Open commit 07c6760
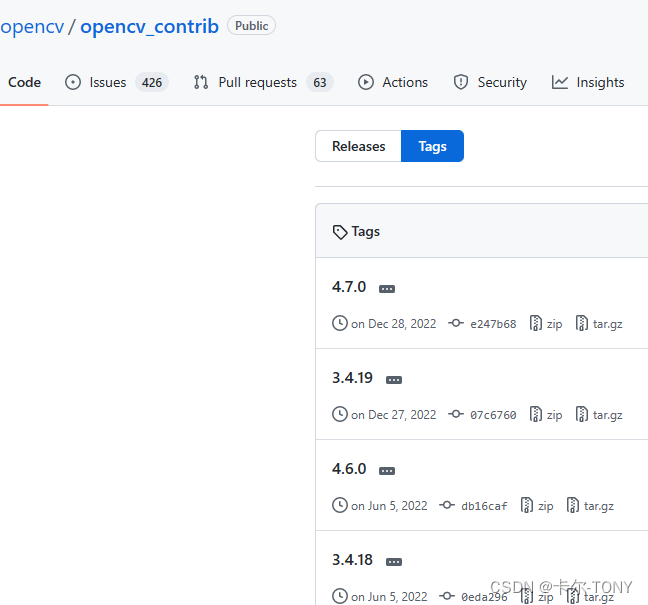Screen dimensions: 648x605 point(493,415)
